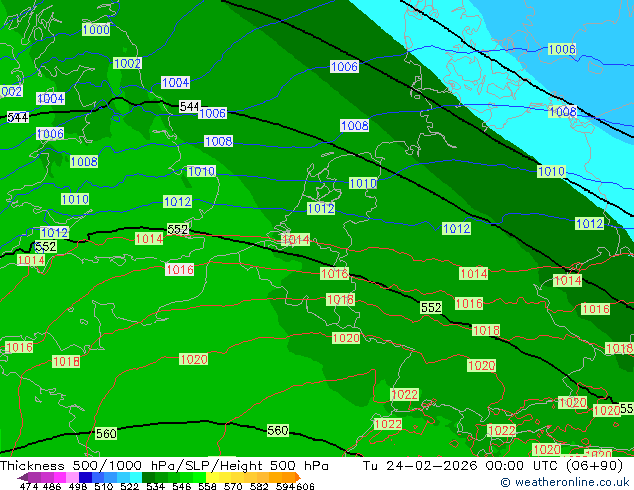The width and height of the screenshot is (634, 490).
Task: Click the chart title 'Thickness 500/1000 hPa/SLP/Height 500 hPa'
Action: click(x=164, y=466)
